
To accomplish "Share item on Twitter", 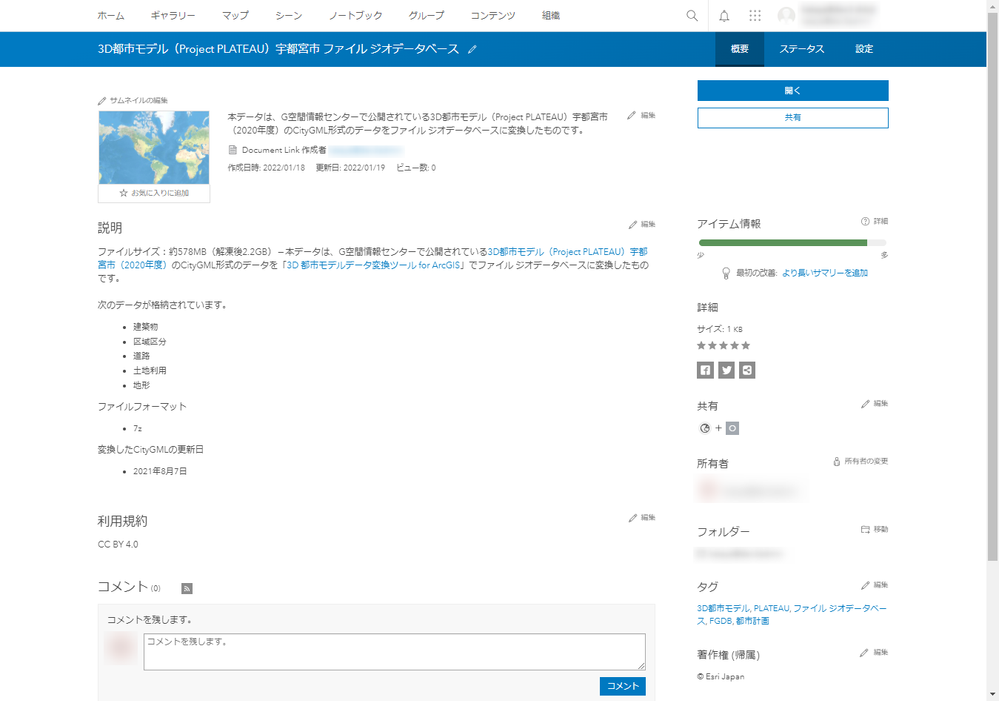I will tap(726, 370).
